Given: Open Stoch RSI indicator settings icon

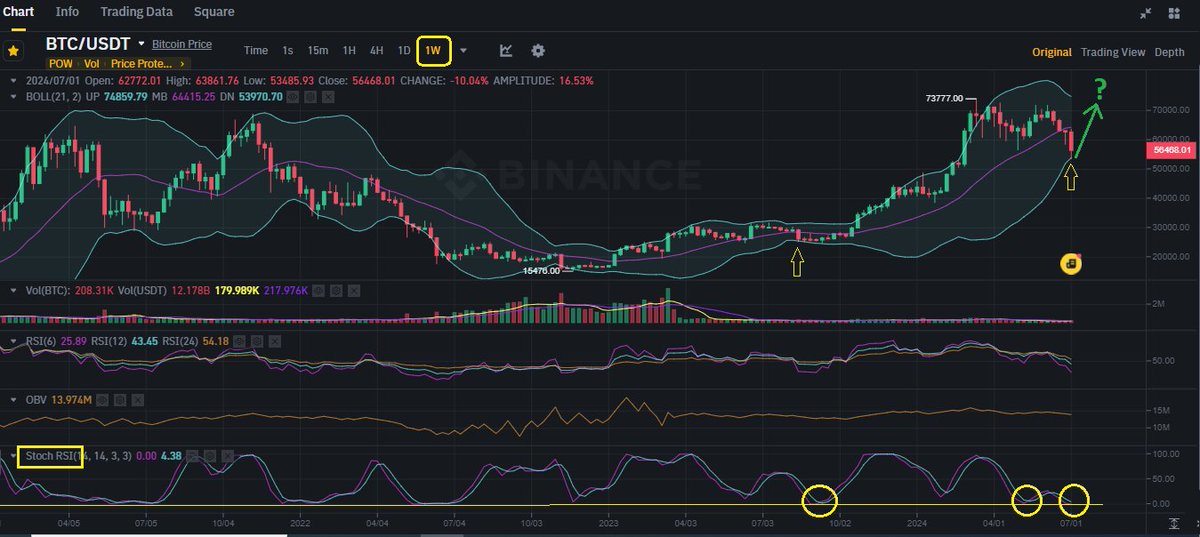Looking at the screenshot, I should tap(211, 457).
